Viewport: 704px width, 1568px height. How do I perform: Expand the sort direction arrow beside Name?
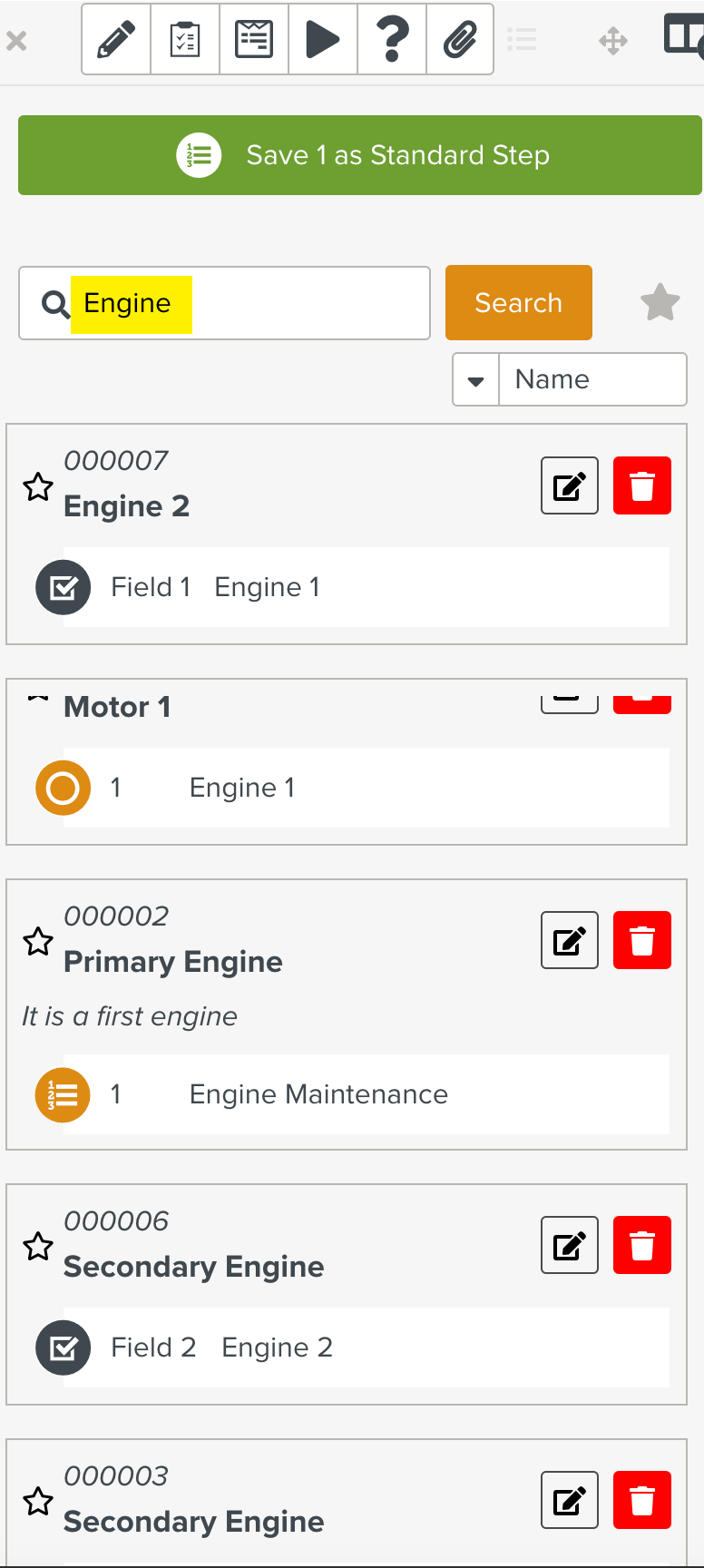click(x=475, y=379)
